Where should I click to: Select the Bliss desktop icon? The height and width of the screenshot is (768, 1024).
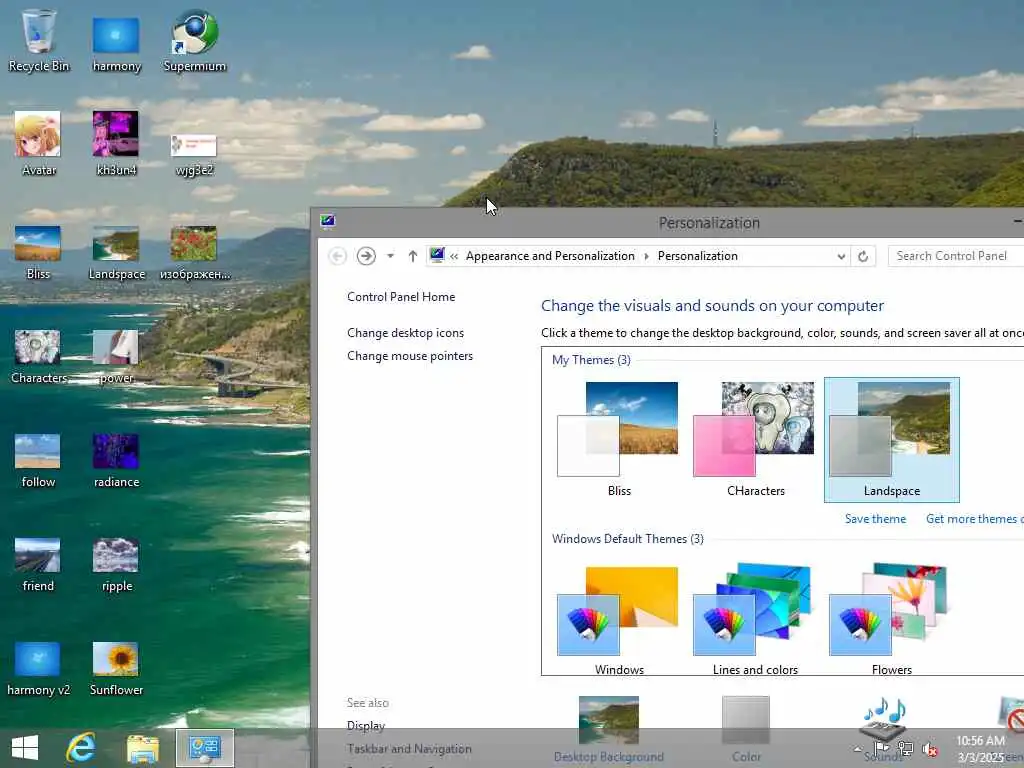[x=38, y=252]
